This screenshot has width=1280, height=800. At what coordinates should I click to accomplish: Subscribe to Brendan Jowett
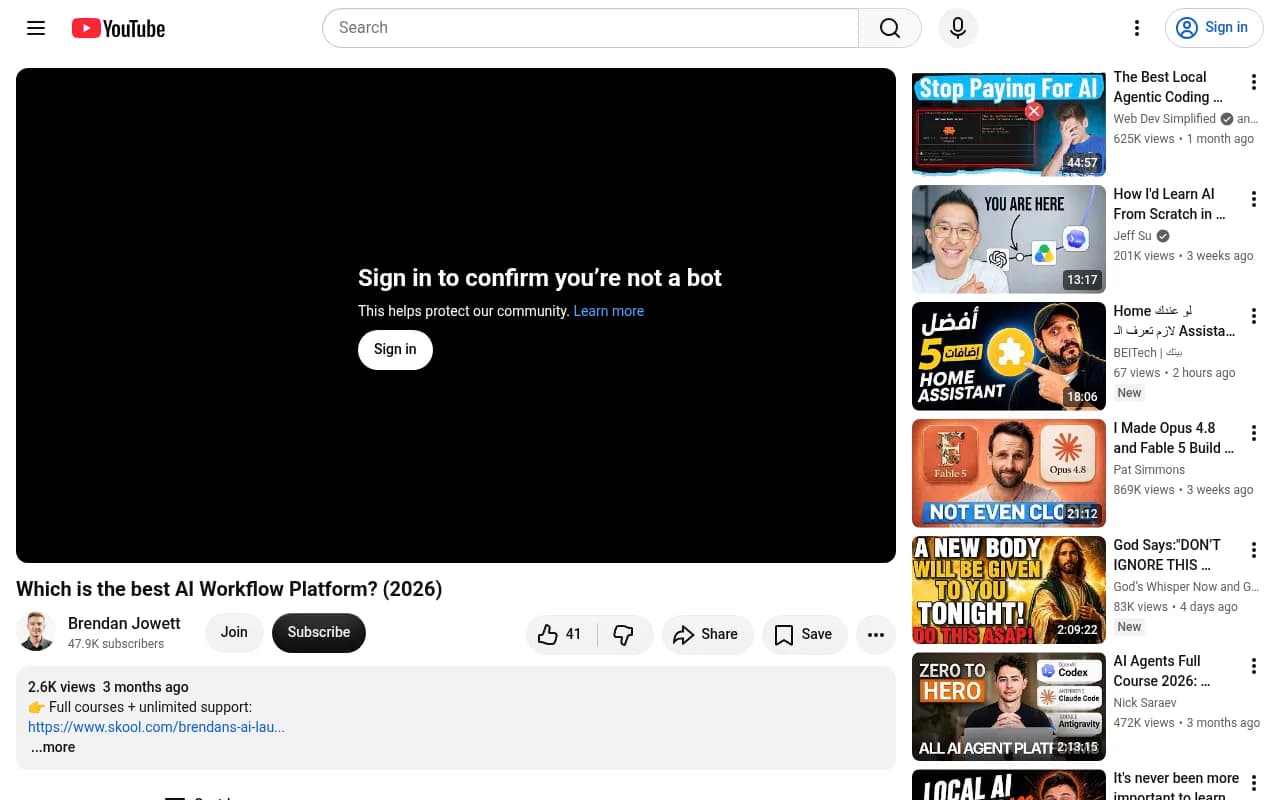(319, 632)
